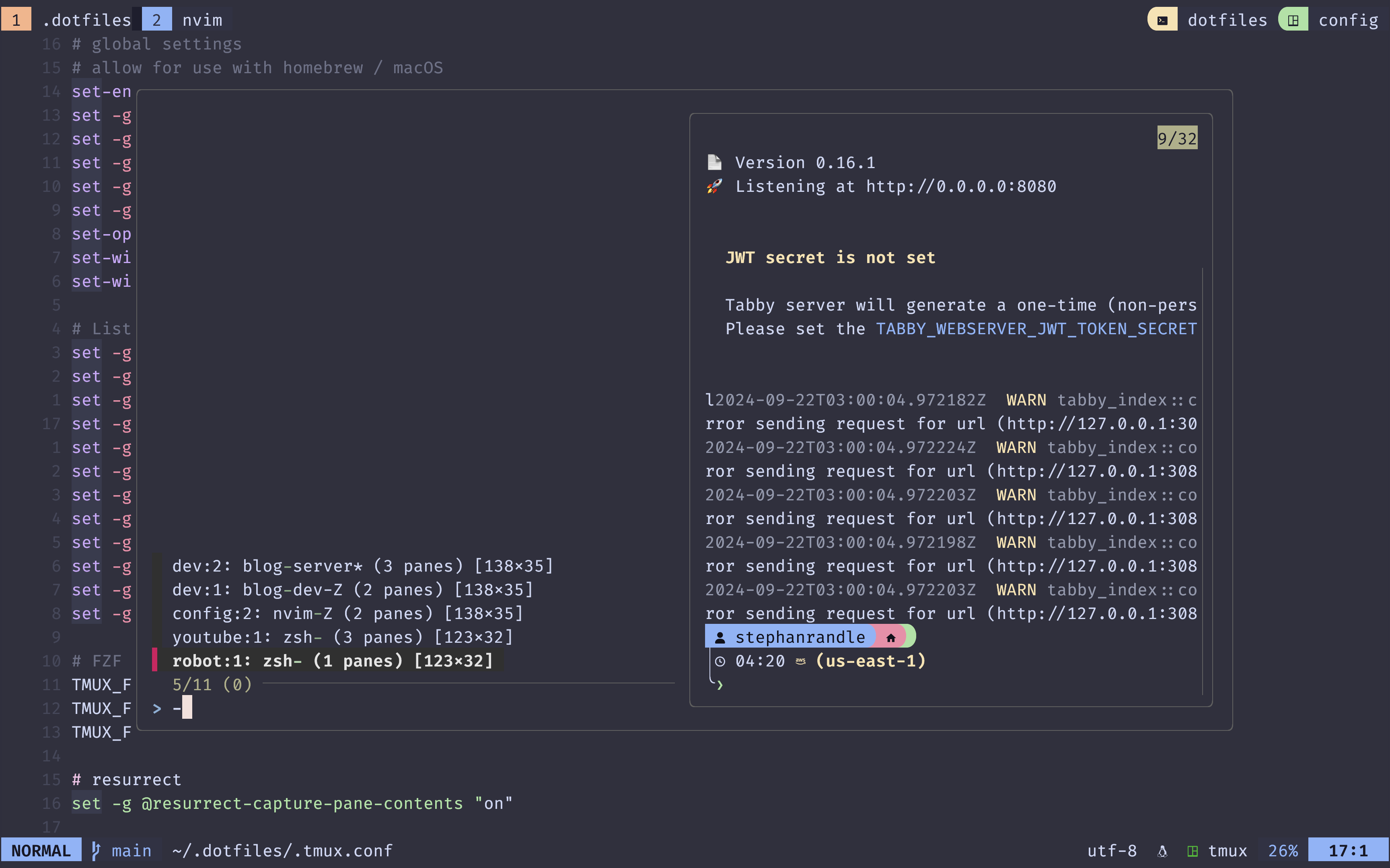Click the main branch name
This screenshot has width=1390, height=868.
[x=132, y=851]
